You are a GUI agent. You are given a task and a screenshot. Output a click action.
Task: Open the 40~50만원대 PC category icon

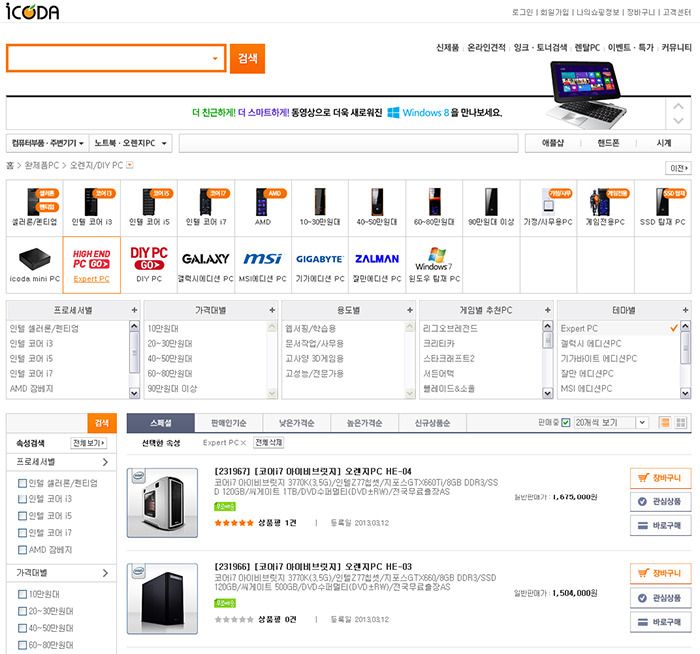pos(377,208)
